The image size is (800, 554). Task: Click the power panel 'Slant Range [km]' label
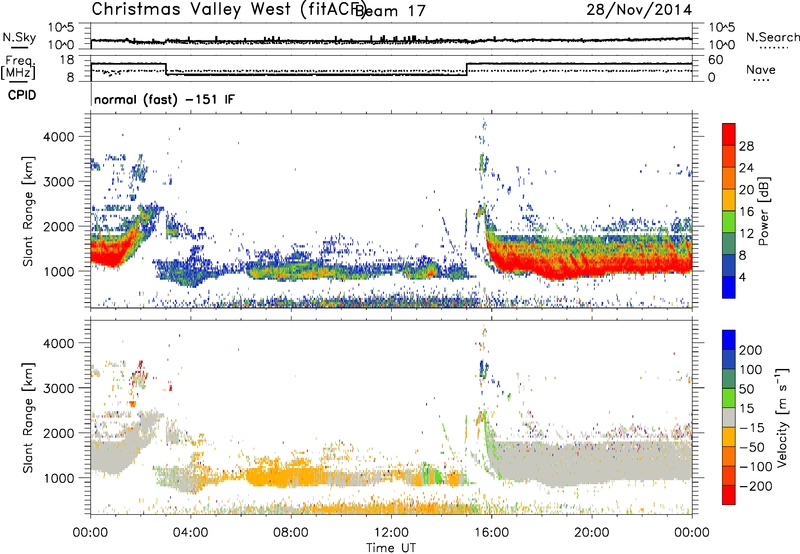tap(28, 211)
